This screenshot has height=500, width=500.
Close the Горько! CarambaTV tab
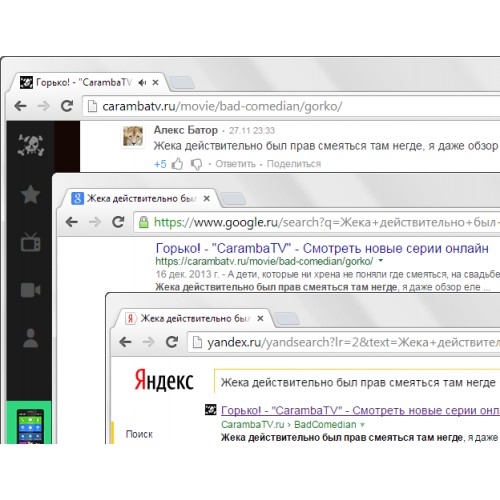[x=155, y=82]
